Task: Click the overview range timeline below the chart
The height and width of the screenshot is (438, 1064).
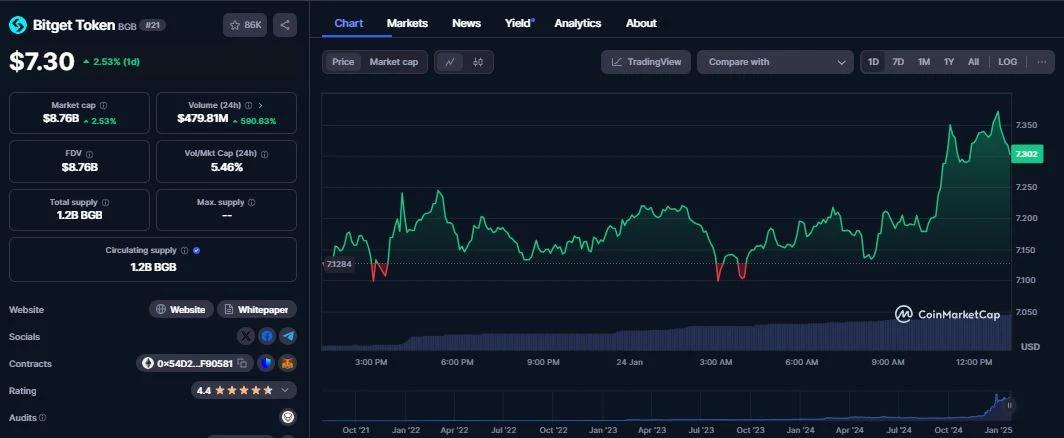Action: click(x=666, y=406)
